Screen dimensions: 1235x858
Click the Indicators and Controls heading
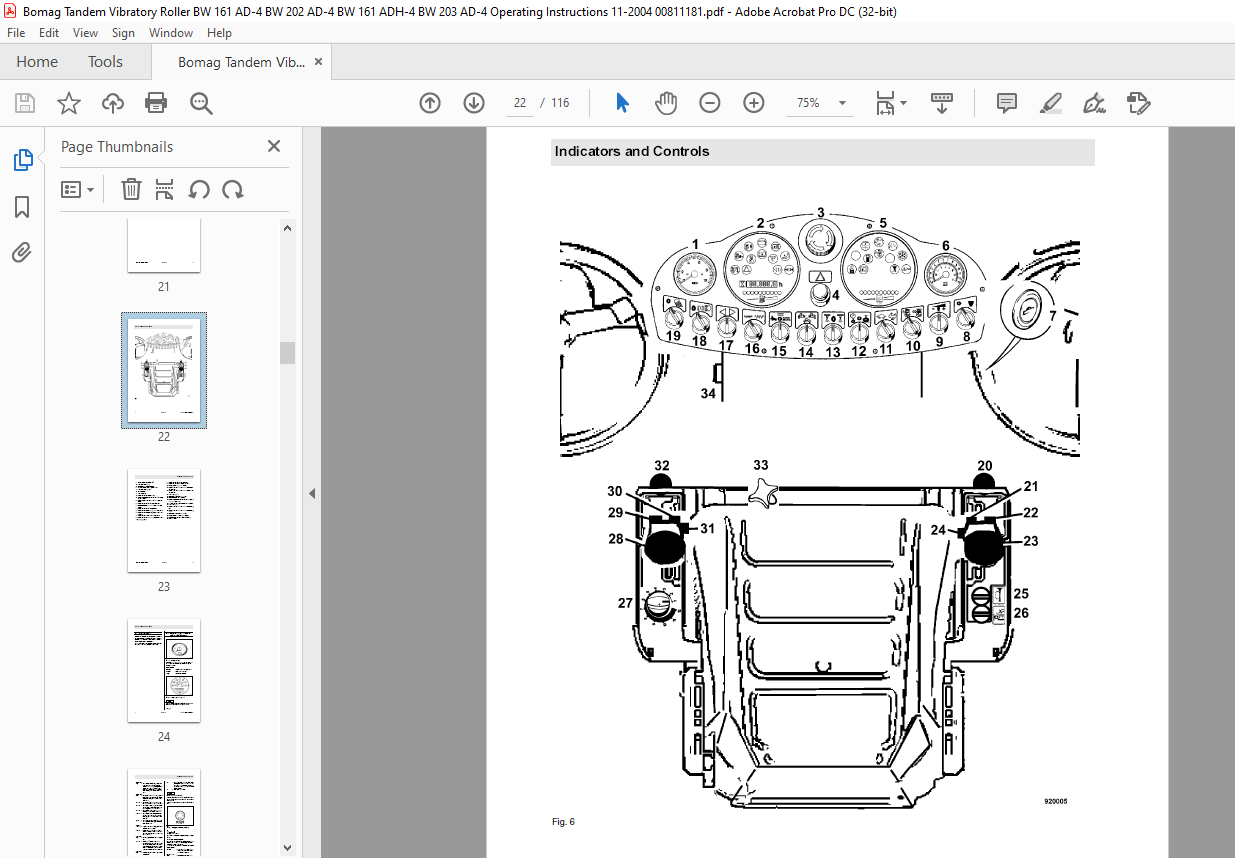coord(632,152)
